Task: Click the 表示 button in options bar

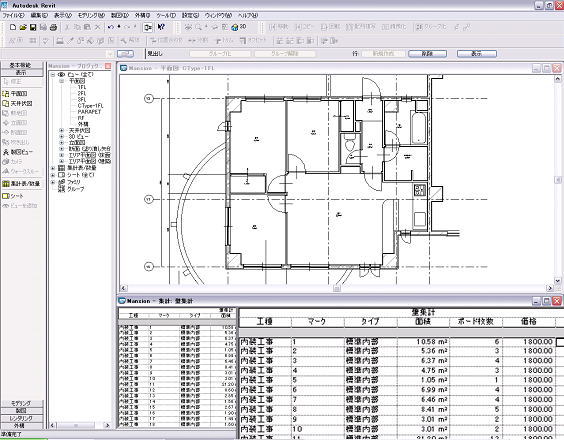Action: click(x=477, y=54)
